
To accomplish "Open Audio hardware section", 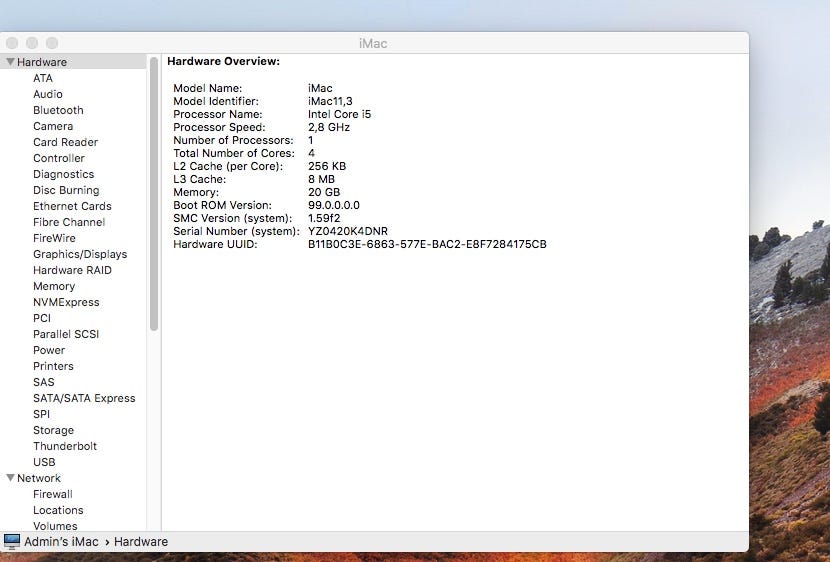I will click(48, 94).
